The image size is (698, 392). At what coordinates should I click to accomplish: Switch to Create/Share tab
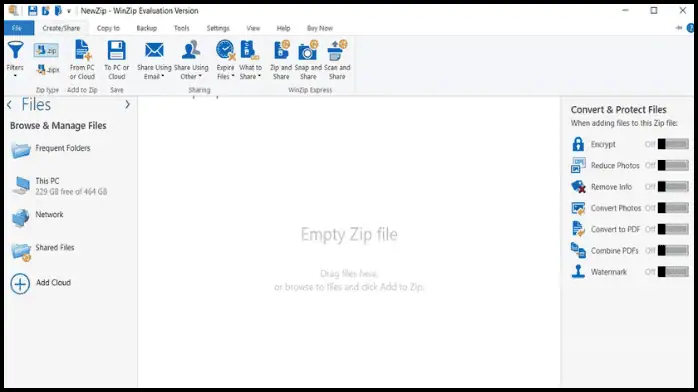(61, 28)
